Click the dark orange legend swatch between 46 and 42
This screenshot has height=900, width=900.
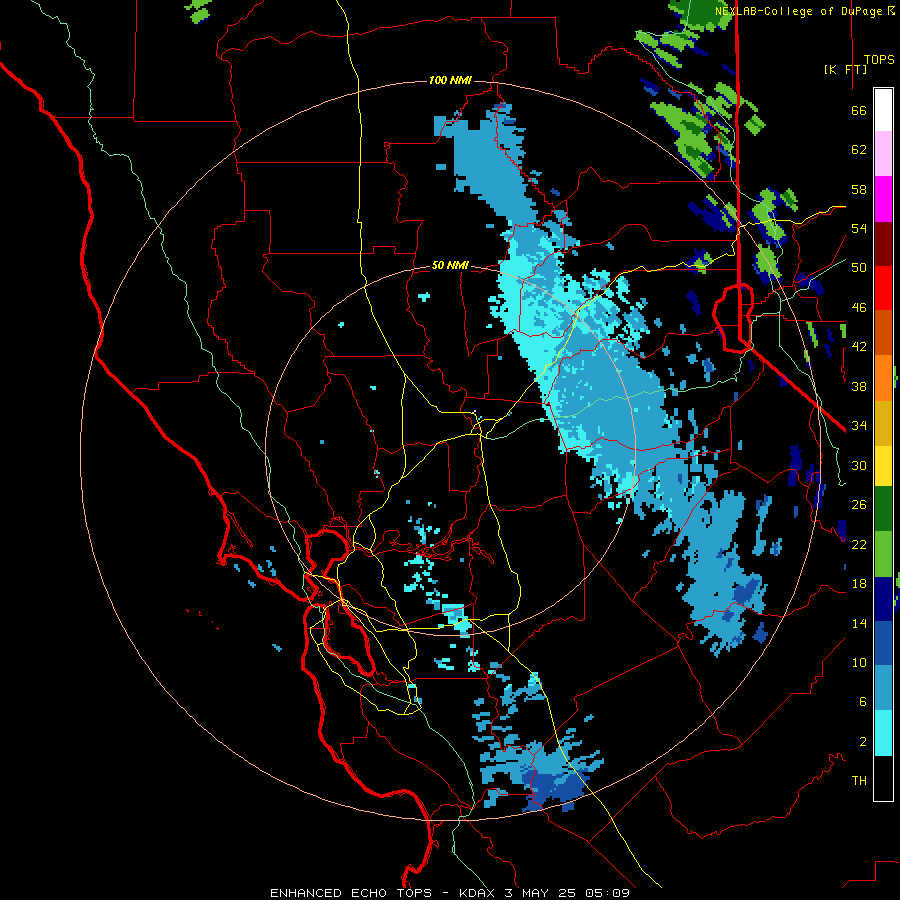coord(883,332)
